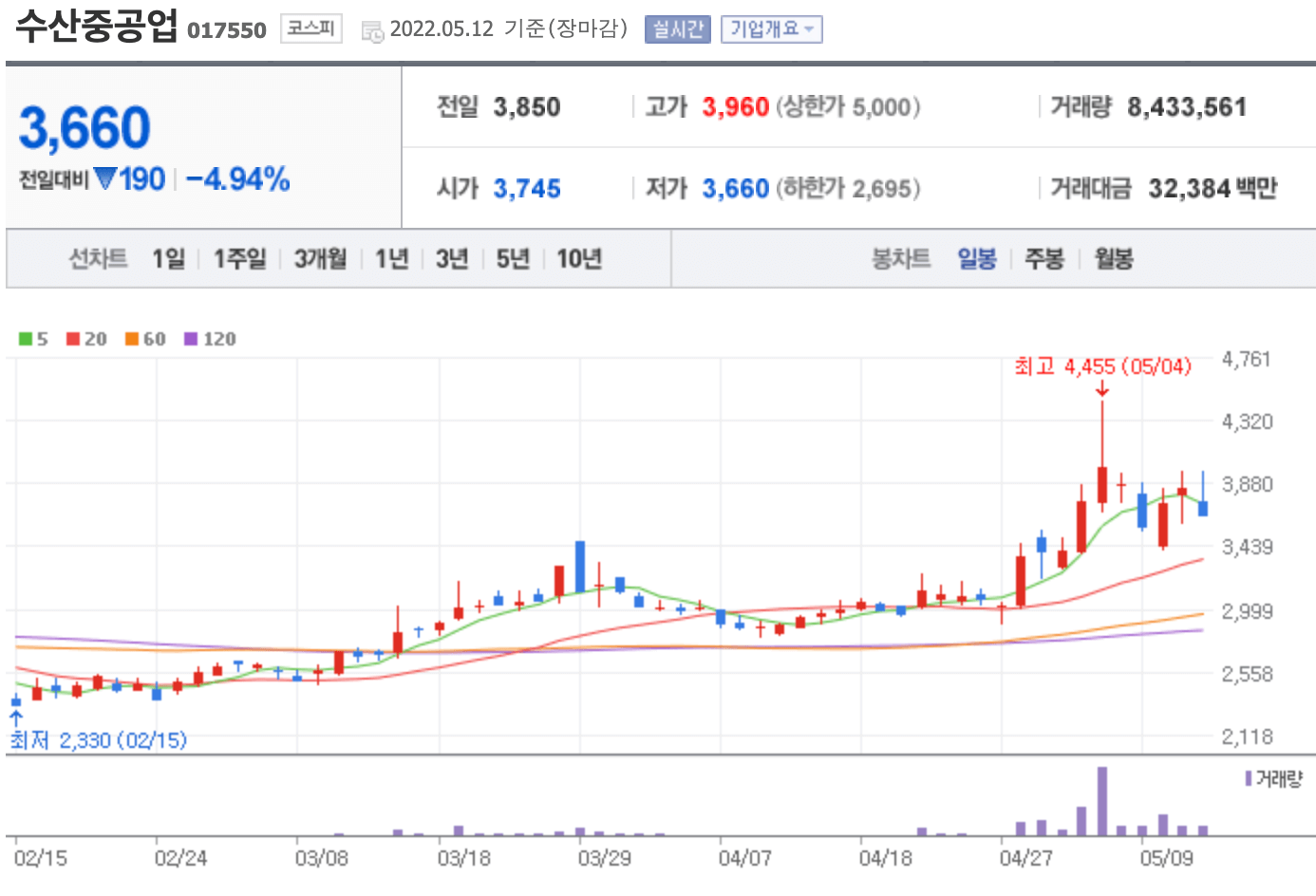Click the 실시간 real-time button
This screenshot has height=896, width=1316.
pyautogui.click(x=677, y=29)
